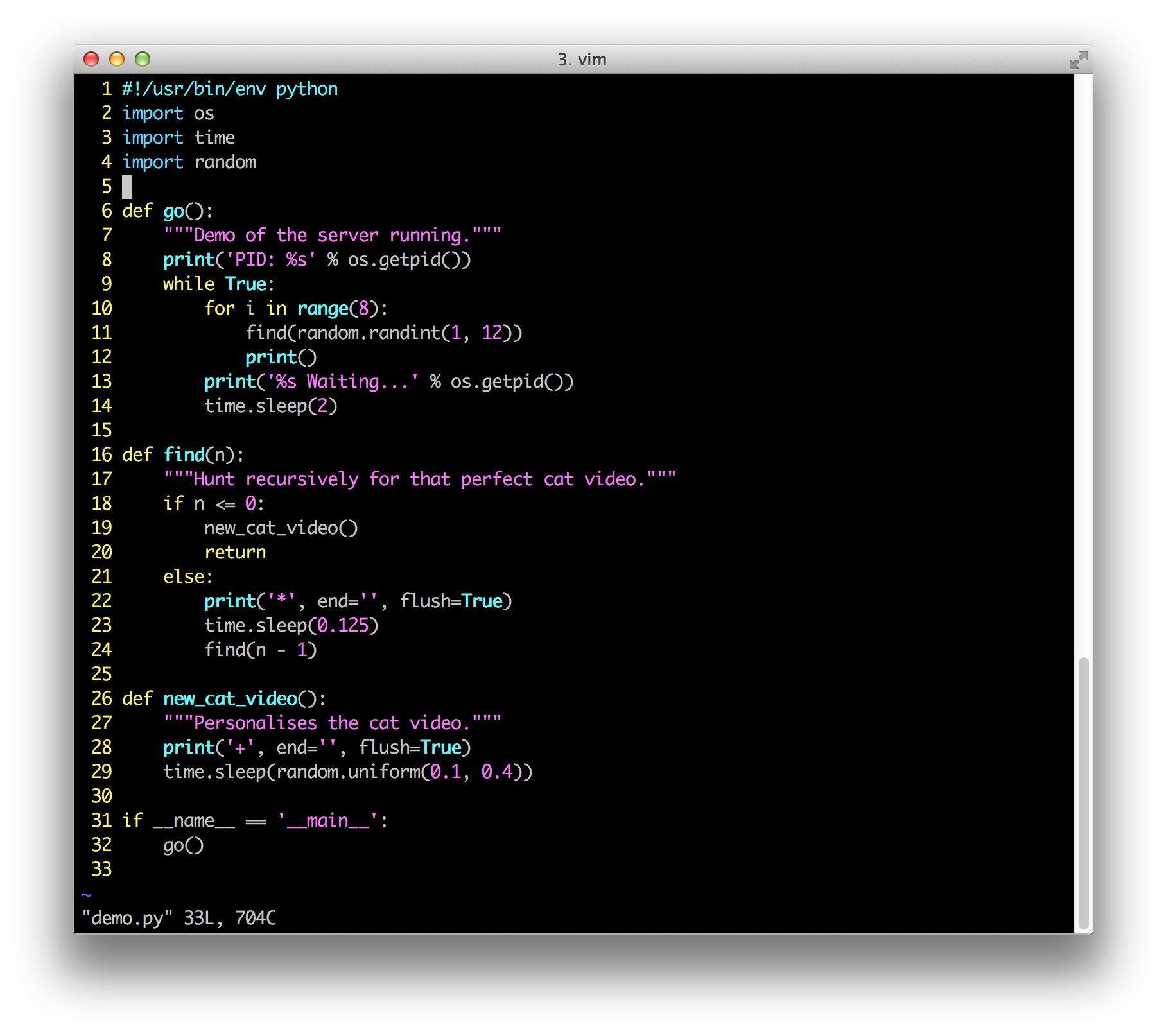Click the yellow minimize window button

tap(117, 59)
